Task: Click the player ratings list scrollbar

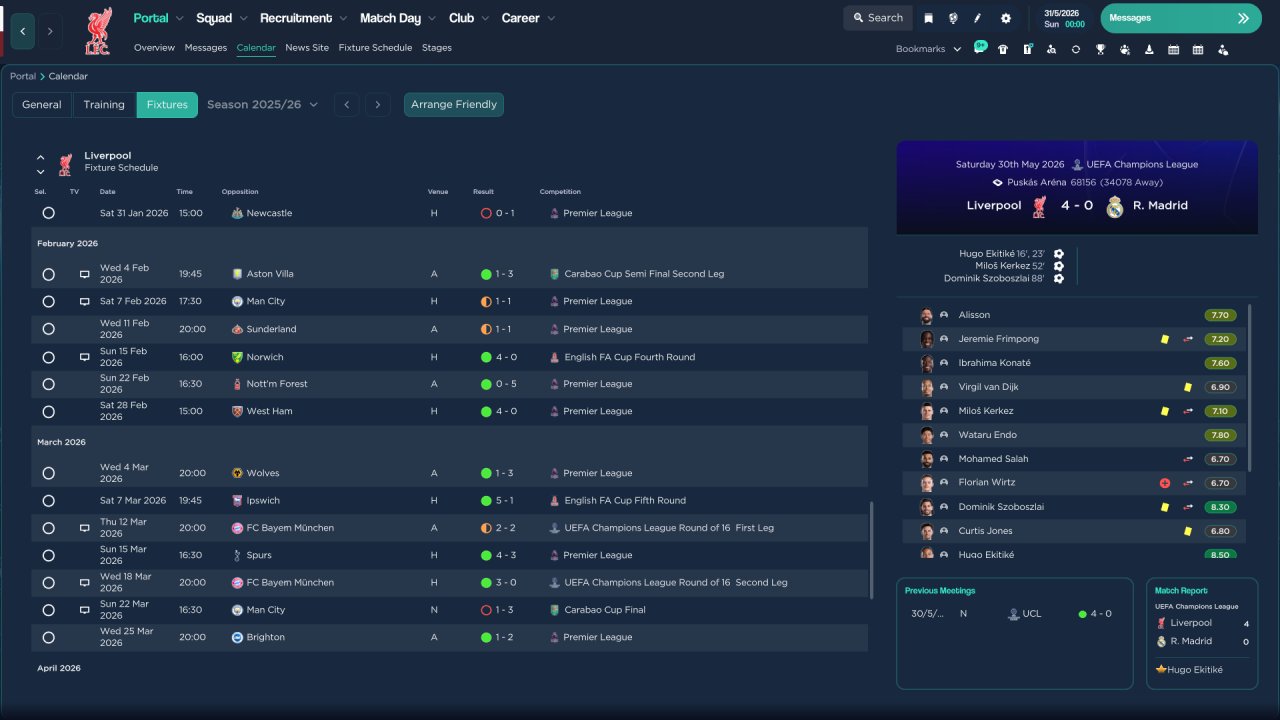Action: pyautogui.click(x=1250, y=388)
